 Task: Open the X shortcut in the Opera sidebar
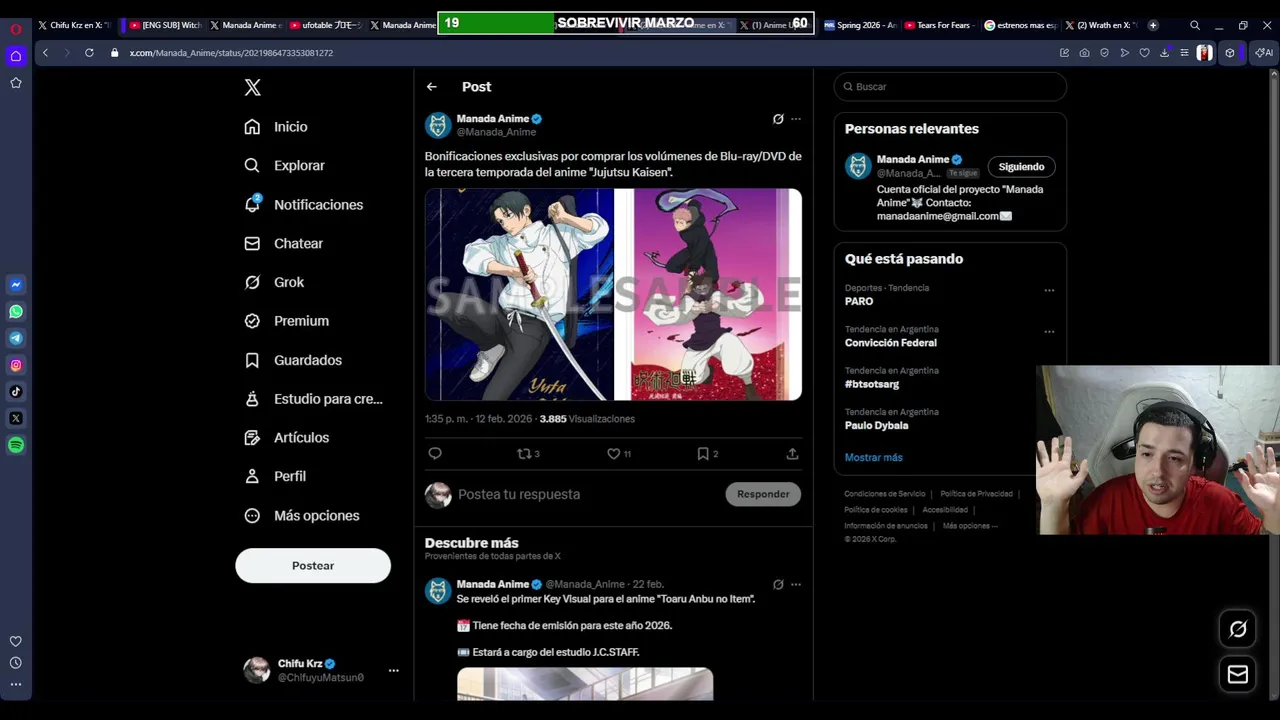pos(16,418)
